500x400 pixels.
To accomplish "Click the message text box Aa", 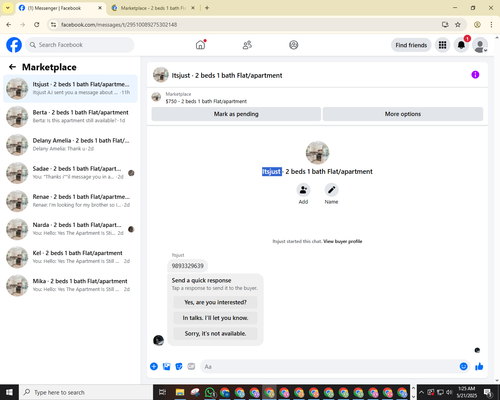I will tap(330, 367).
